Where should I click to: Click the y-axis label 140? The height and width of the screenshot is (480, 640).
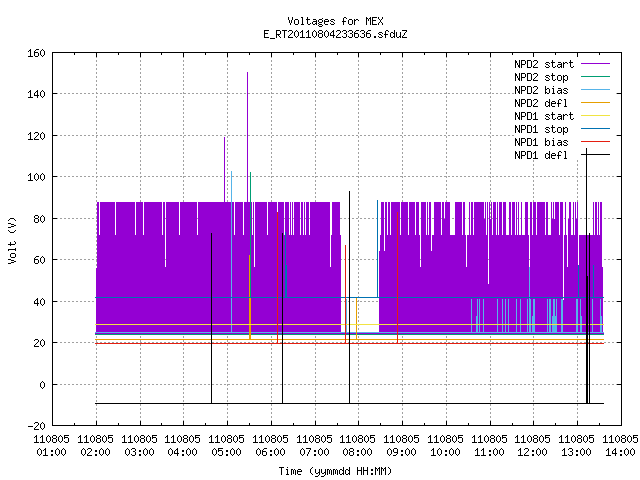tap(36, 94)
